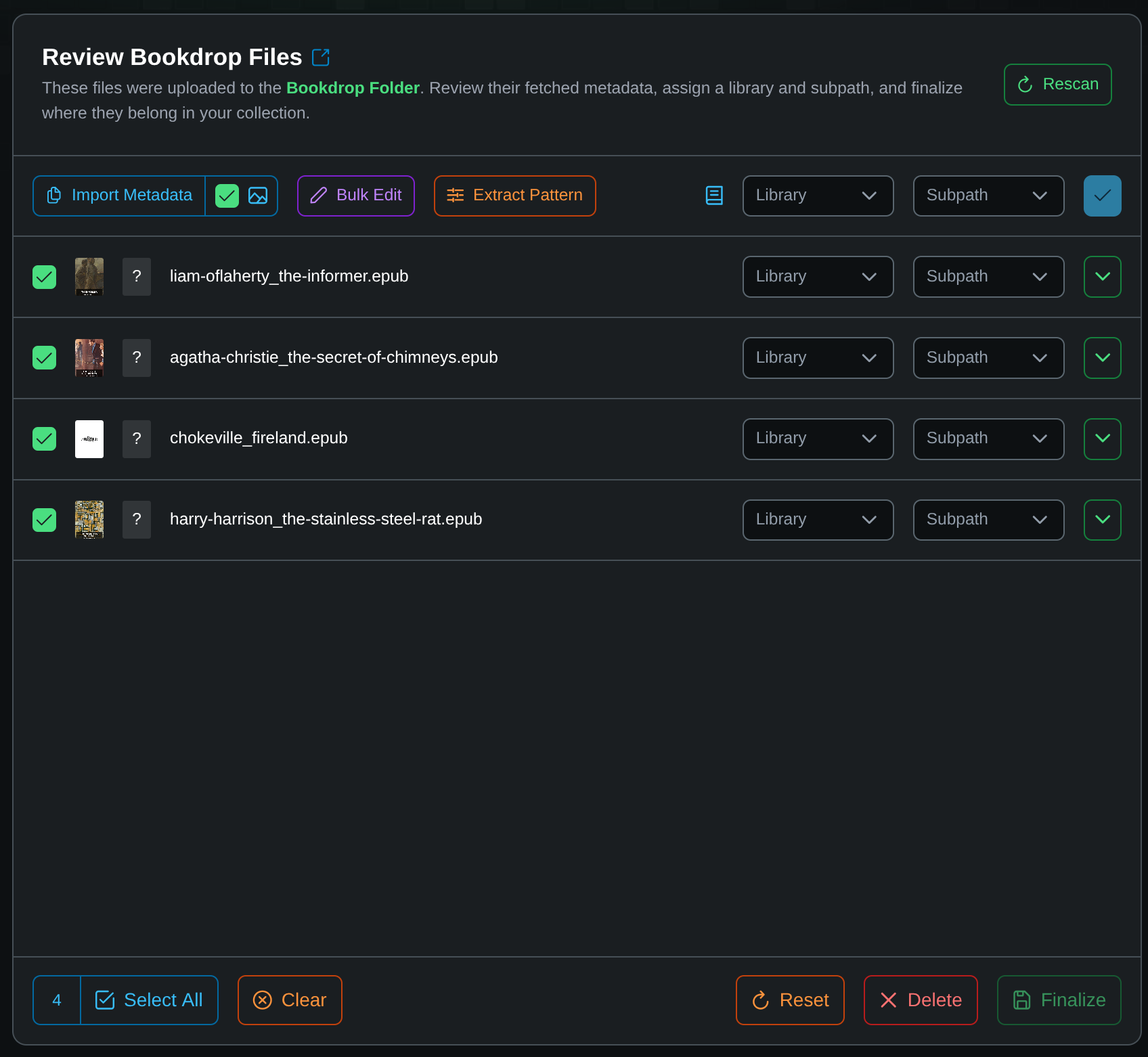1148x1057 pixels.
Task: Click the Bookdrop Folder link
Action: 353,88
